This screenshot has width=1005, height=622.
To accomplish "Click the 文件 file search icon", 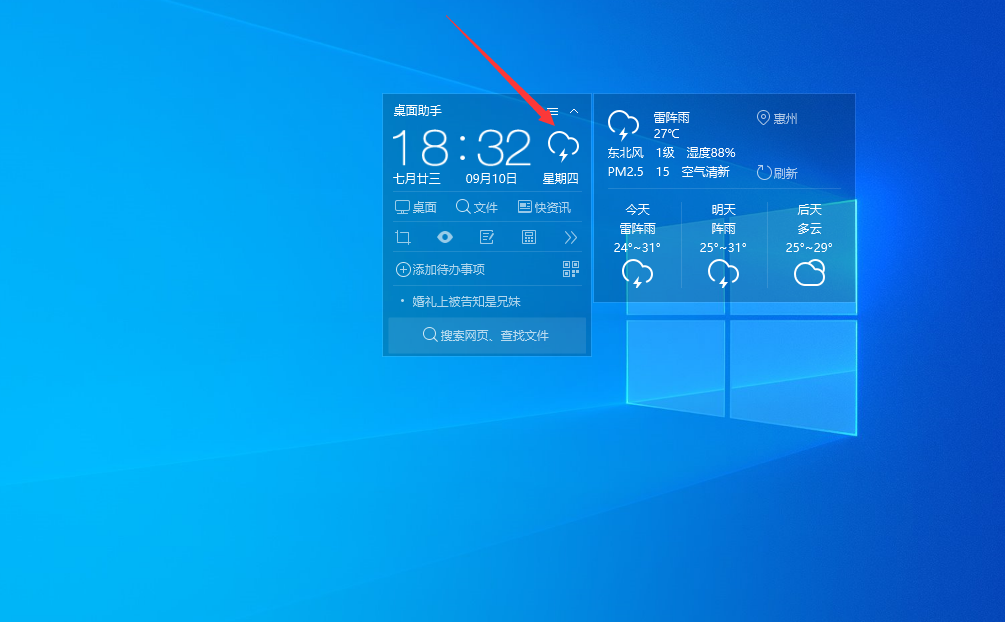I will [x=461, y=206].
